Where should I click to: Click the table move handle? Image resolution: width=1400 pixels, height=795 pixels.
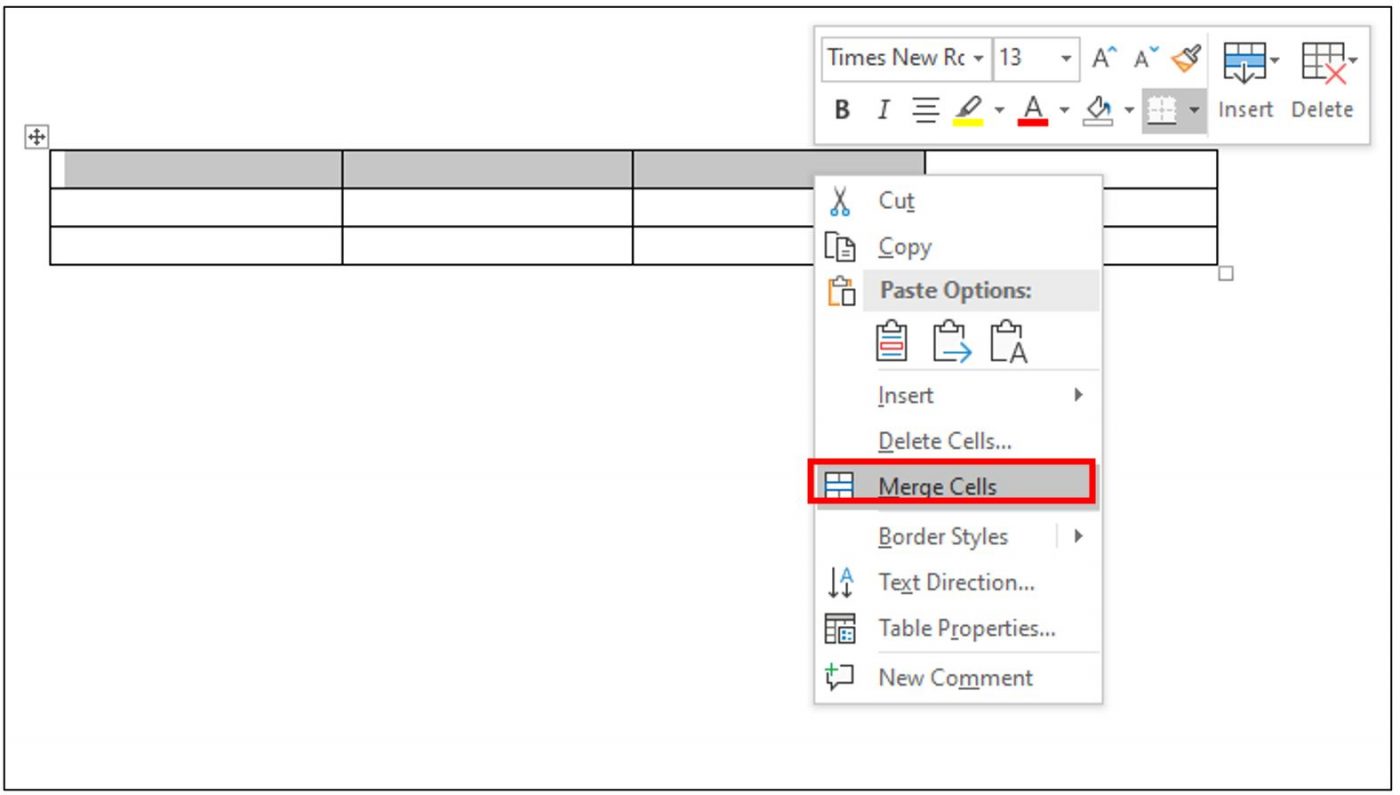pos(36,137)
